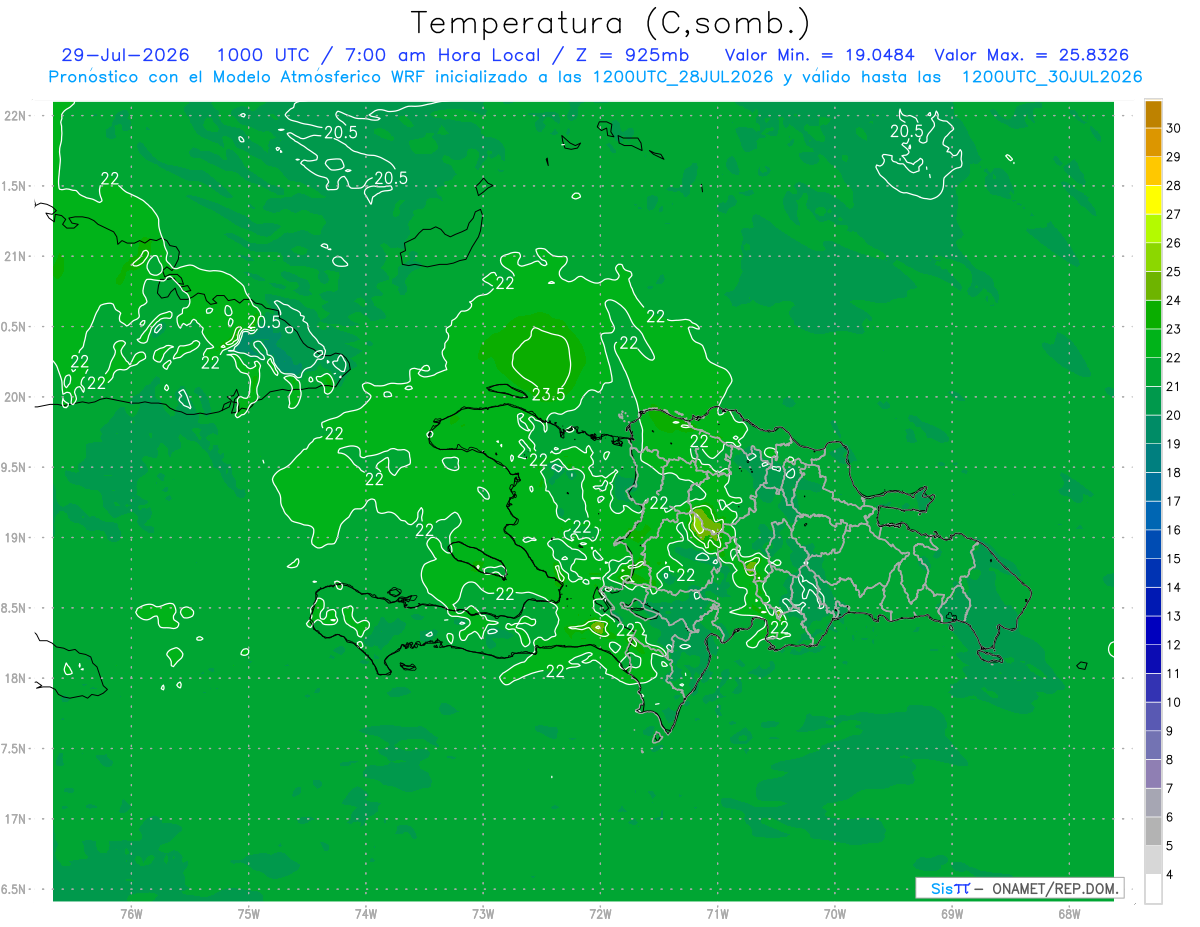Select the date text '29-Jul-2026'
This screenshot has width=1200, height=927.
point(125,55)
